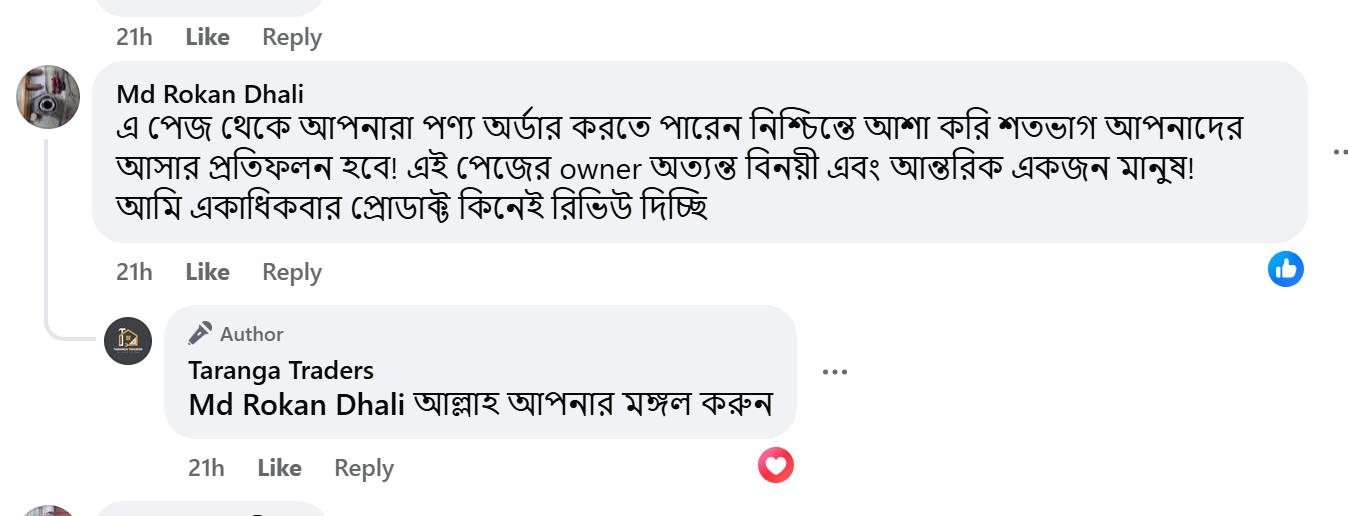
Task: Open Md Rokan Dhali's name above comment
Action: point(210,94)
